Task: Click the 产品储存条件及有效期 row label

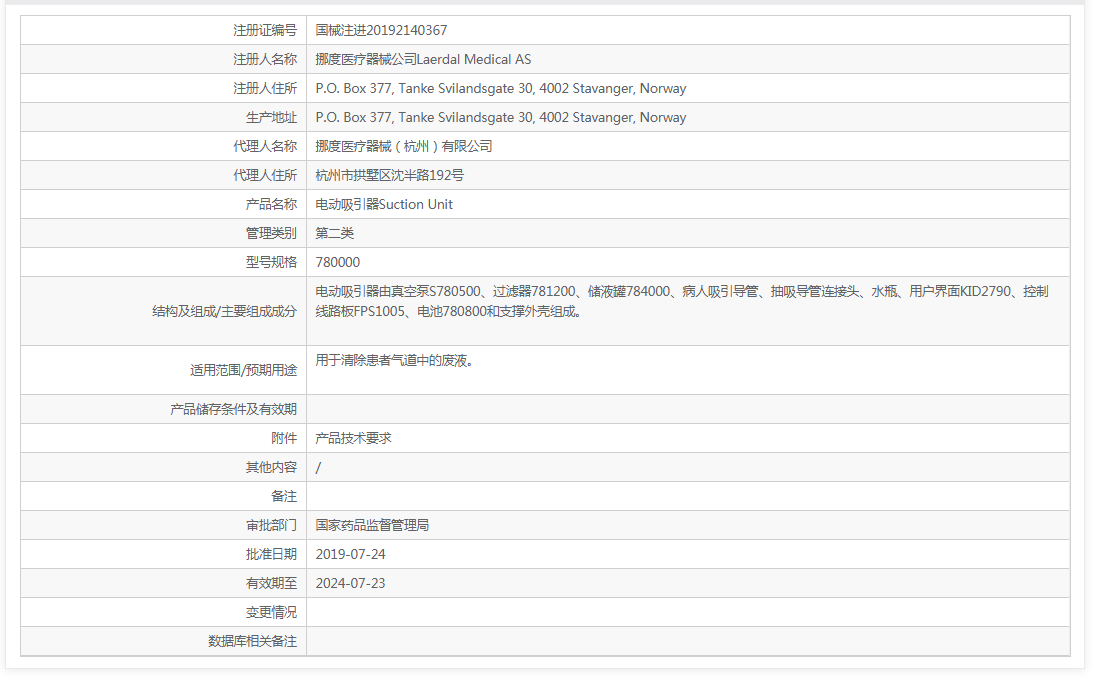Action: [x=233, y=409]
